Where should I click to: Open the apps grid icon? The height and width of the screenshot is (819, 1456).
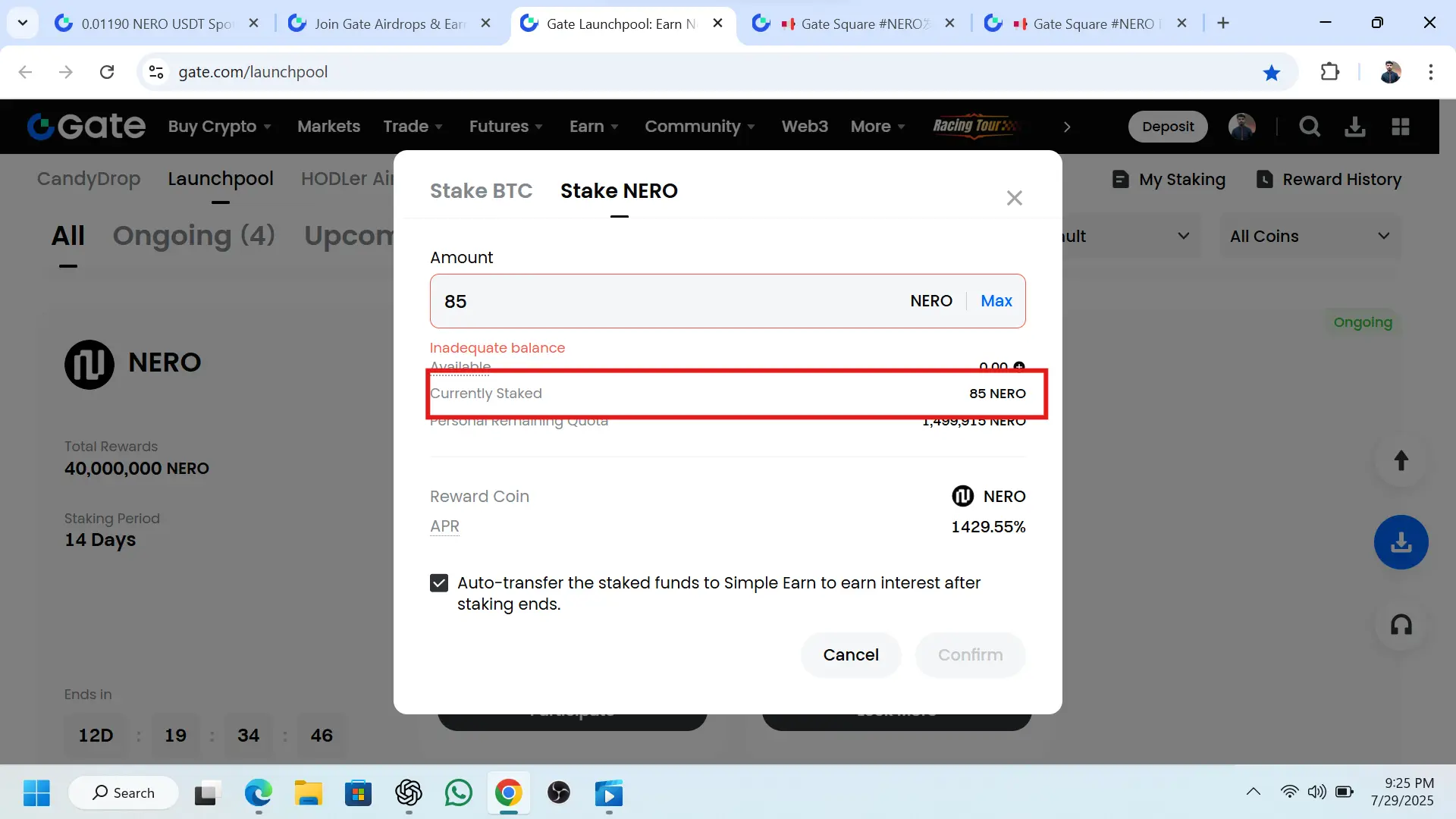point(1401,127)
